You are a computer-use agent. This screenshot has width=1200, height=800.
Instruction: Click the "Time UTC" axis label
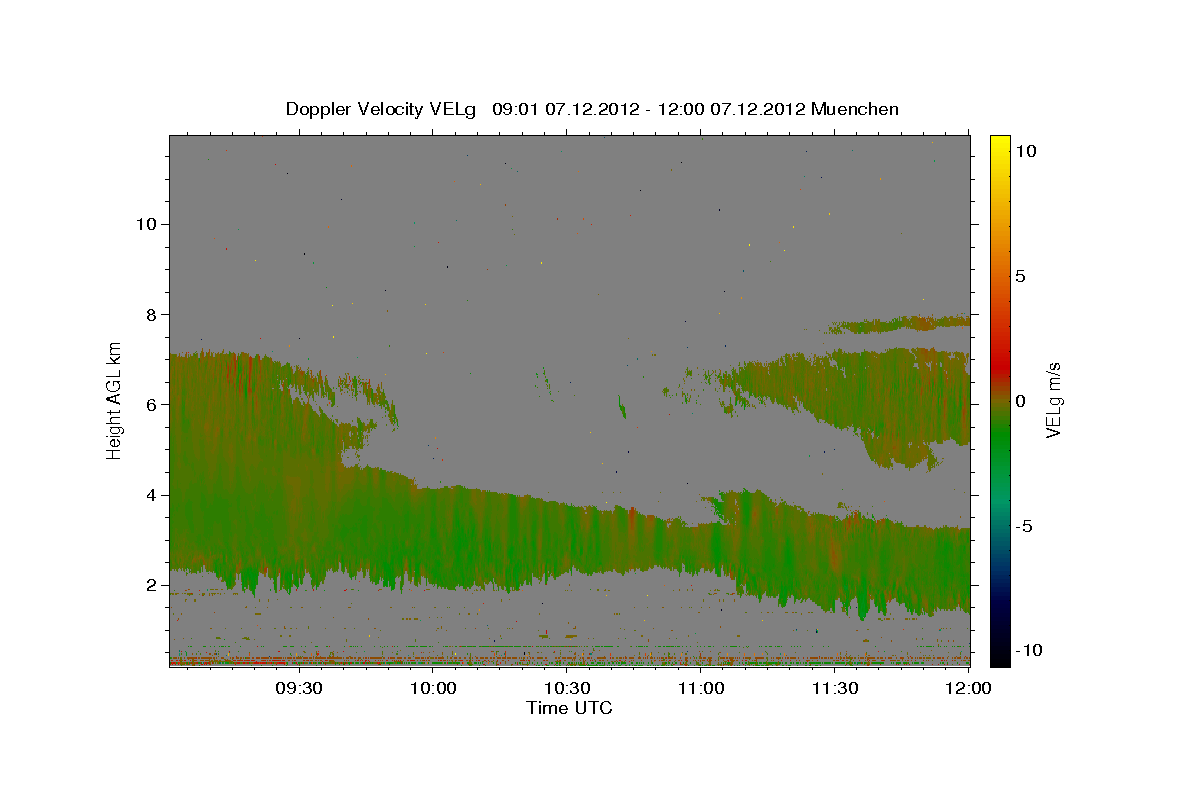pyautogui.click(x=569, y=708)
